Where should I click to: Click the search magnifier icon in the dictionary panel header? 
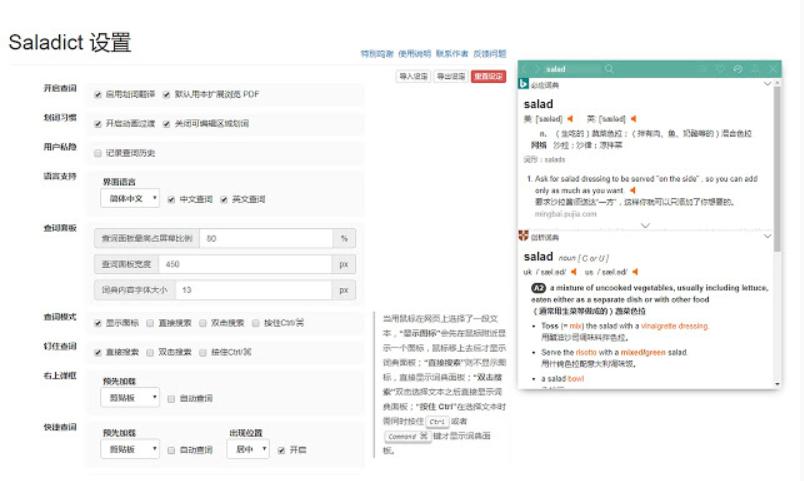tap(609, 69)
